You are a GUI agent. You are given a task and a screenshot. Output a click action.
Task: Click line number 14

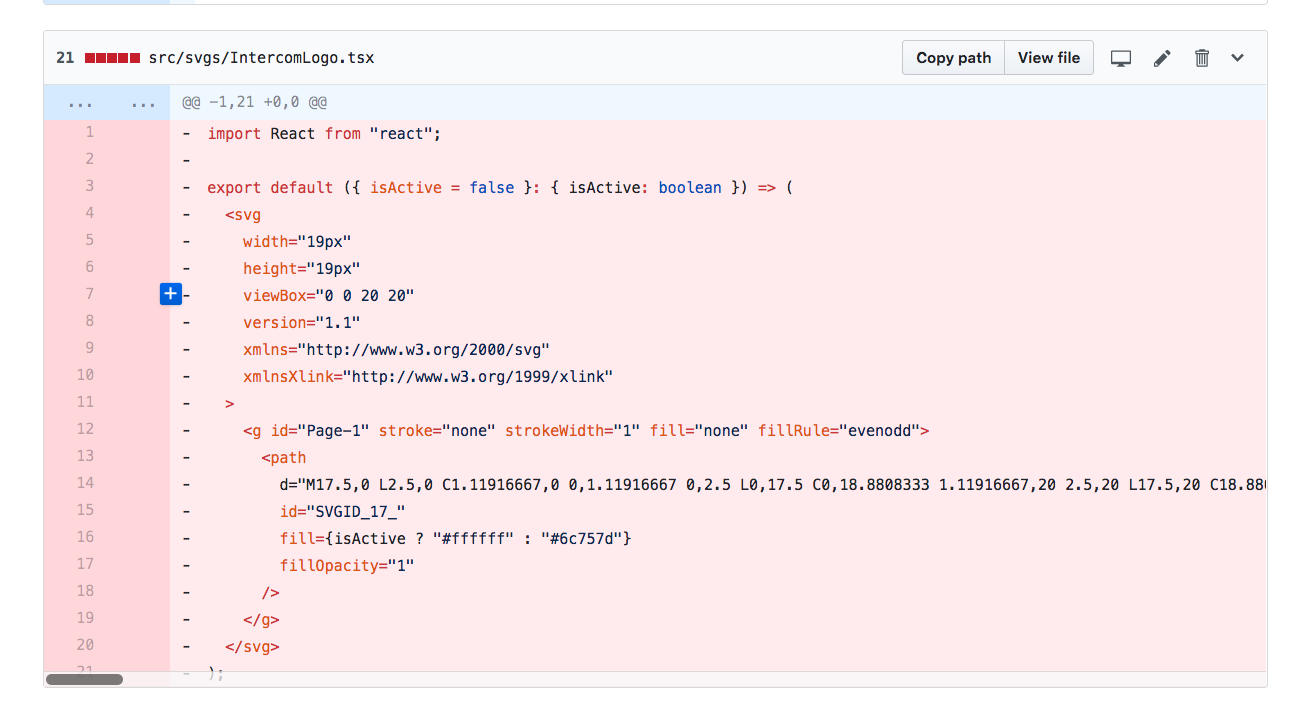(x=85, y=483)
